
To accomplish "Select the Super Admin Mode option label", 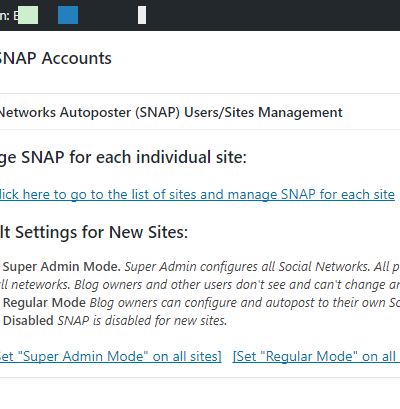I will (x=62, y=267).
